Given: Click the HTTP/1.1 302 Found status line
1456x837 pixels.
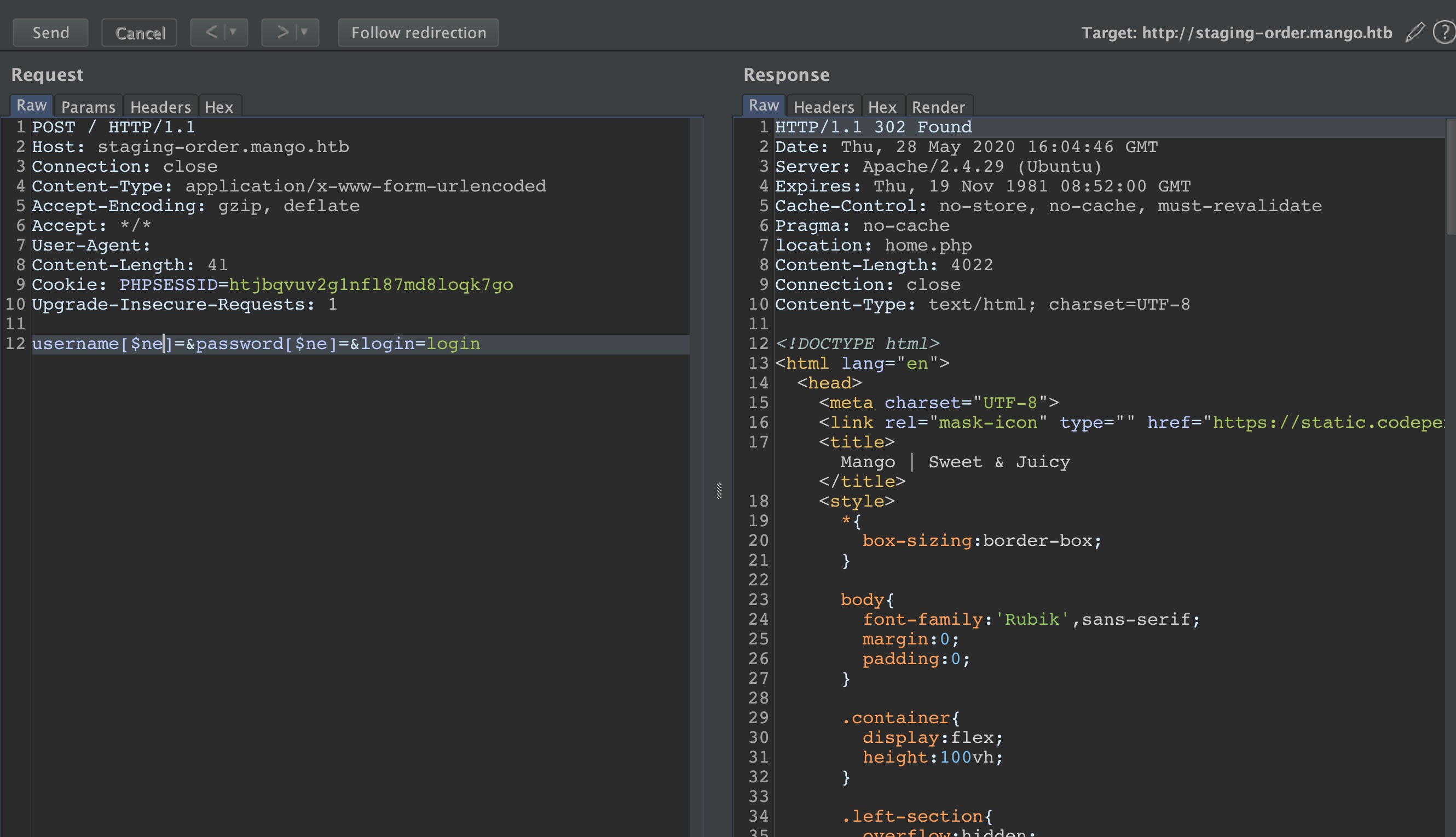Looking at the screenshot, I should click(x=874, y=127).
